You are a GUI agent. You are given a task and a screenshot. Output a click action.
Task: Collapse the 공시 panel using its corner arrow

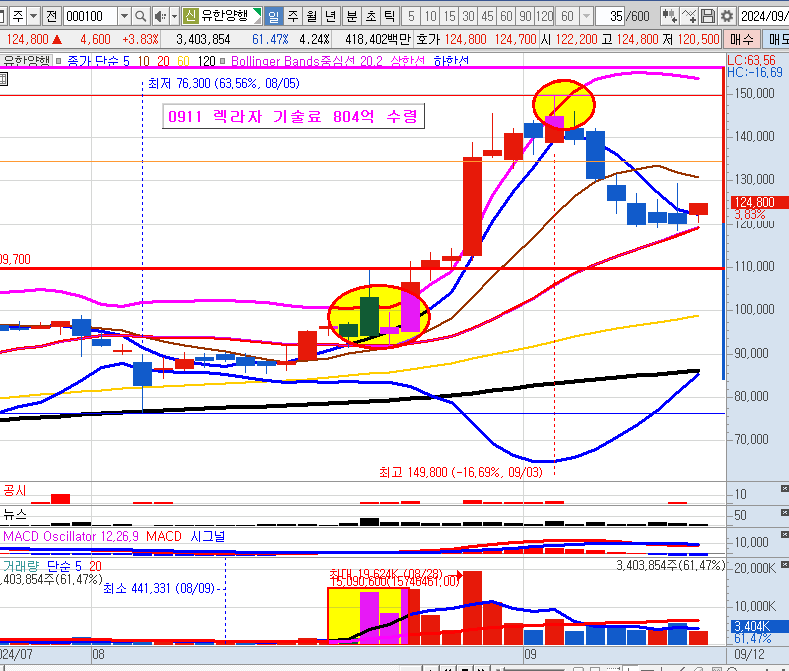pyautogui.click(x=783, y=487)
